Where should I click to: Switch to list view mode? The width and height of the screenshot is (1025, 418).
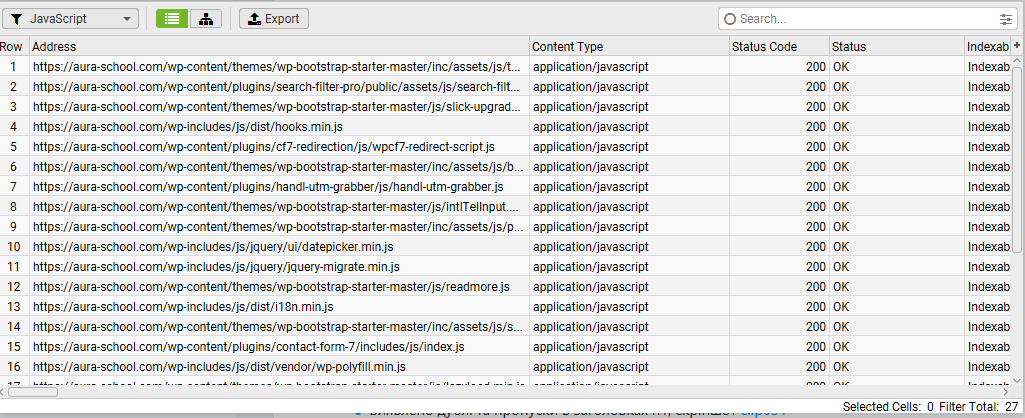pos(172,19)
